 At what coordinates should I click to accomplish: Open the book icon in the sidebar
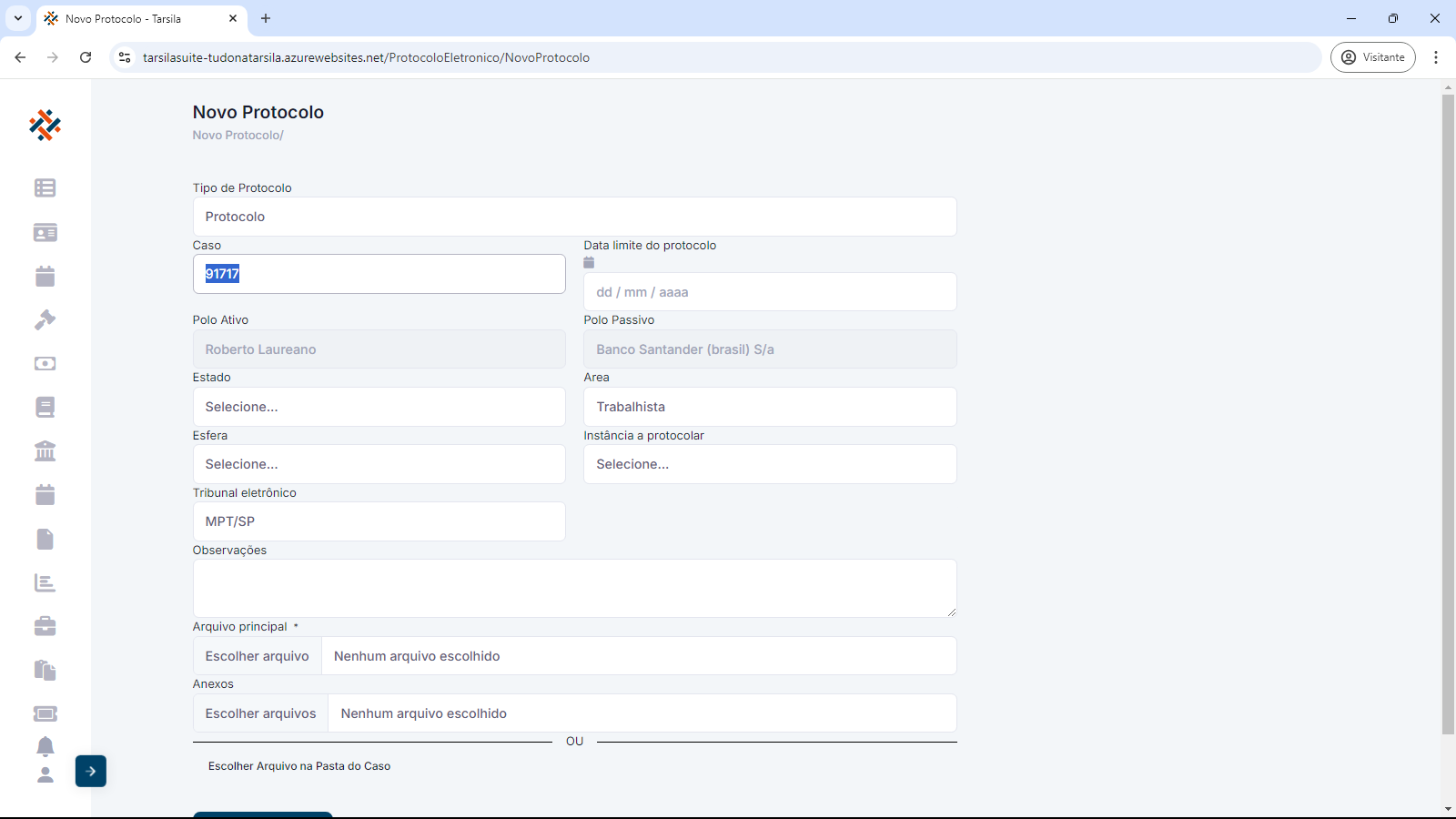(x=45, y=407)
